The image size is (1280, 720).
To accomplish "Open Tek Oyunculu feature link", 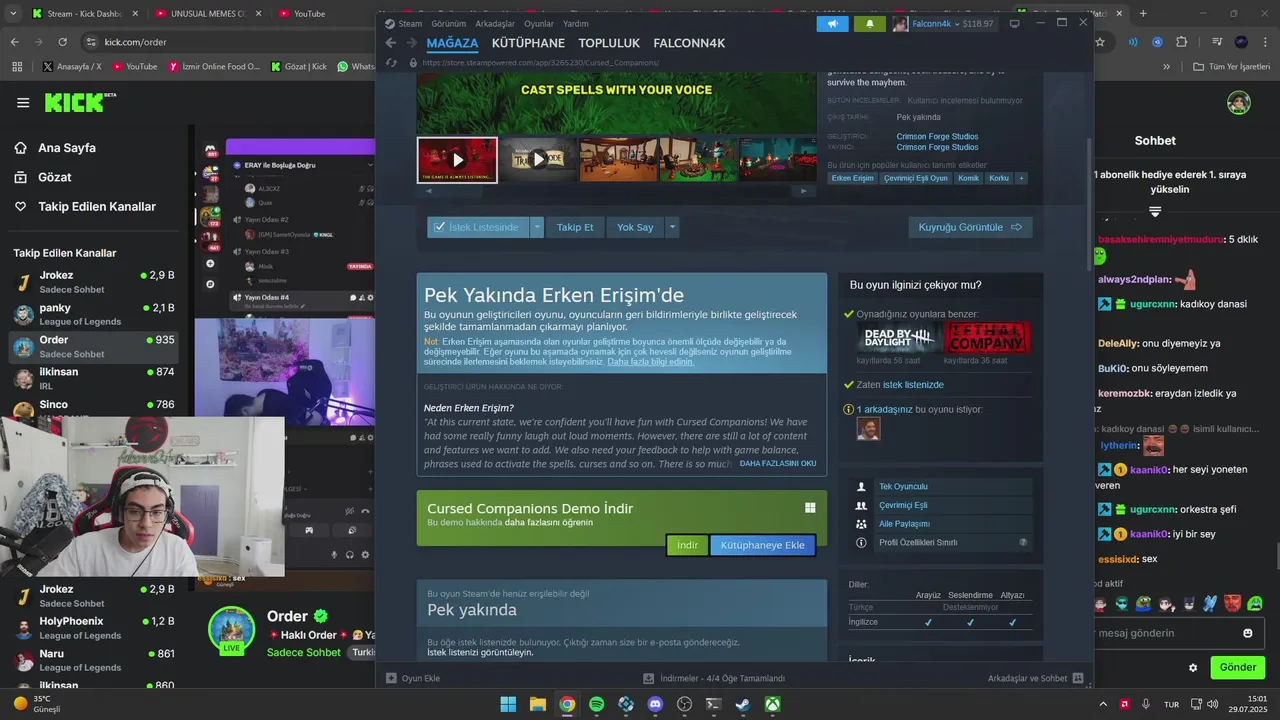I will 903,487.
